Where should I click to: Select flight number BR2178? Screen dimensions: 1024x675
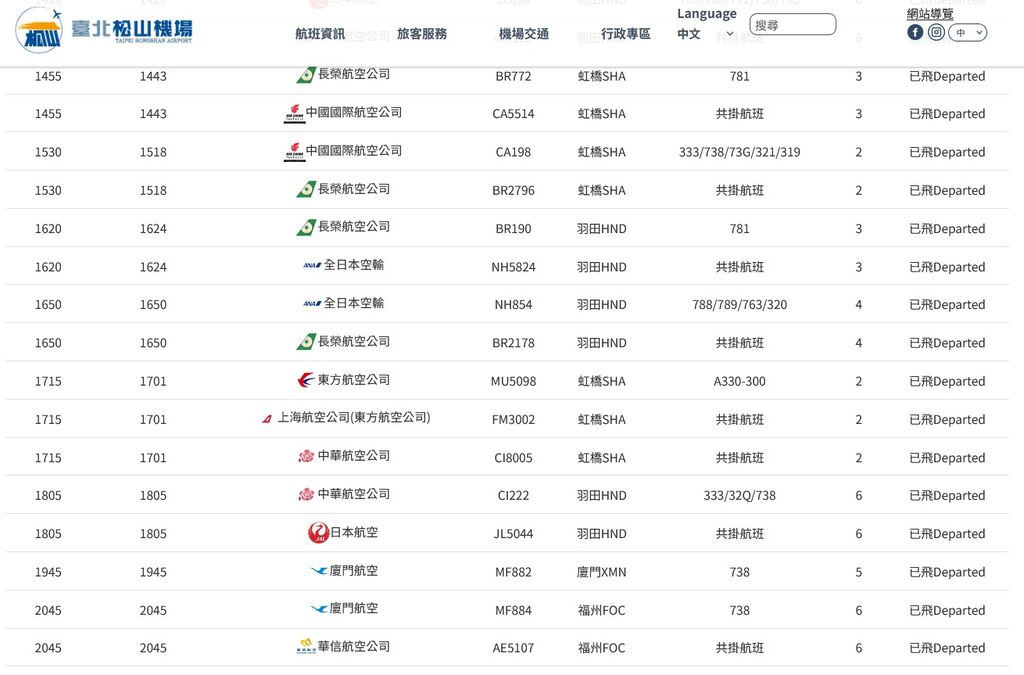coord(513,343)
